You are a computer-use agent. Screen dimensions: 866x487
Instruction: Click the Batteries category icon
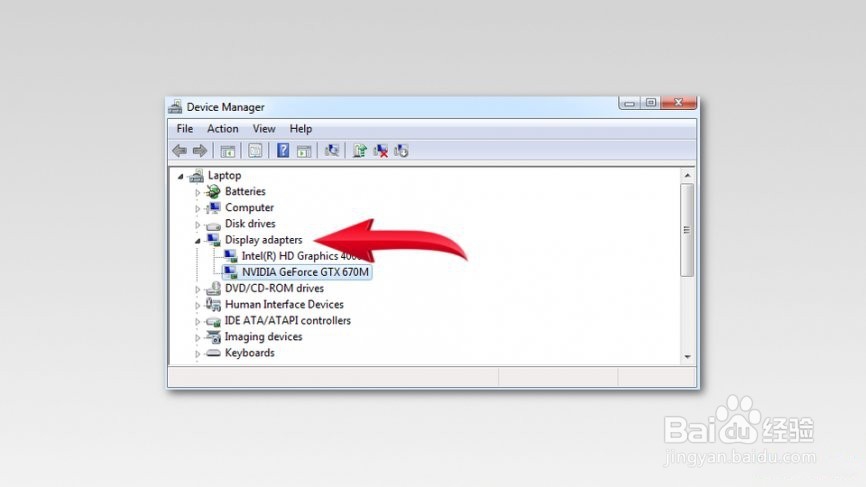click(x=213, y=192)
